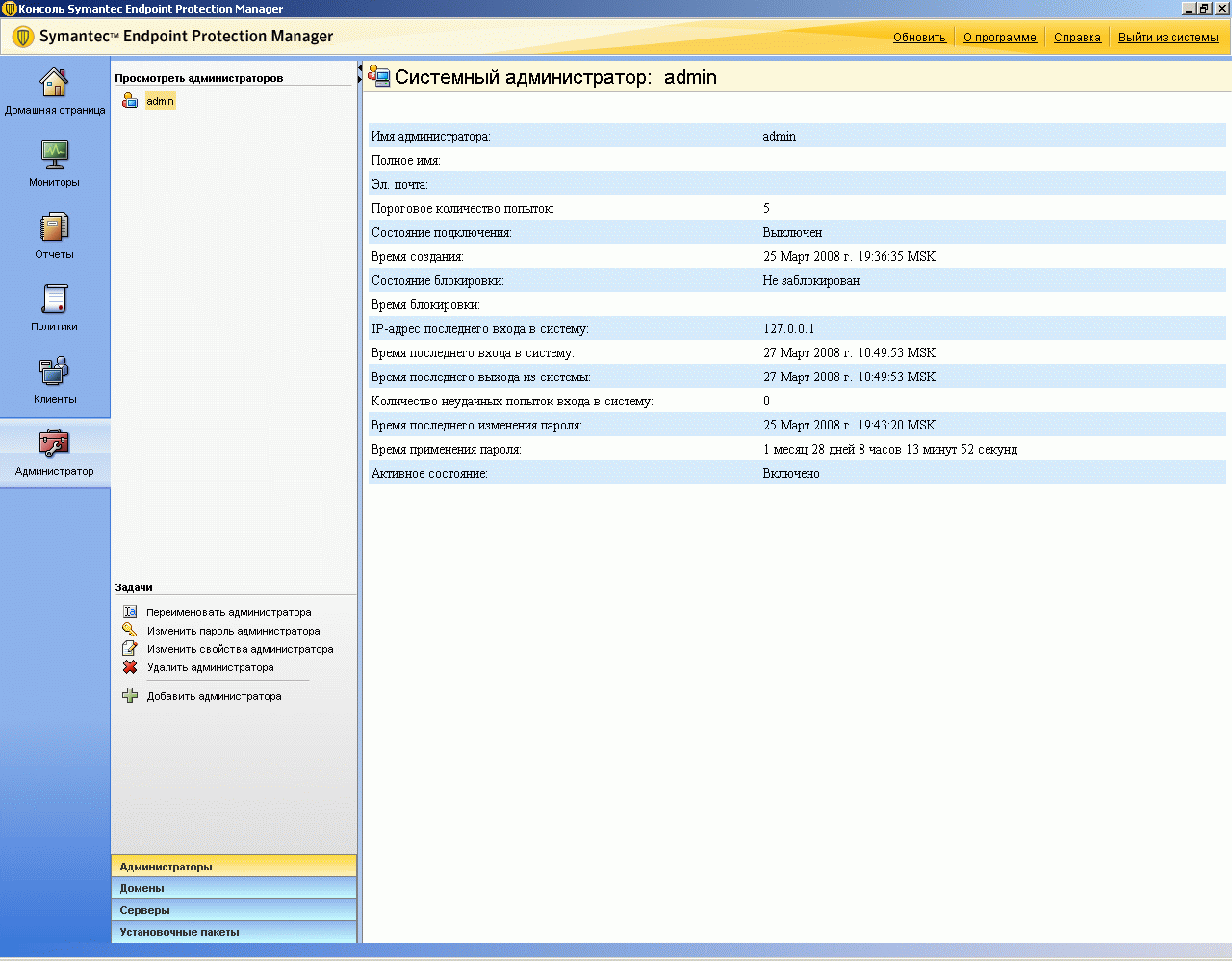Screen dimensions: 1232x961
Task: Click the creation time 19:36:35 MSK value
Action: pyautogui.click(x=849, y=257)
